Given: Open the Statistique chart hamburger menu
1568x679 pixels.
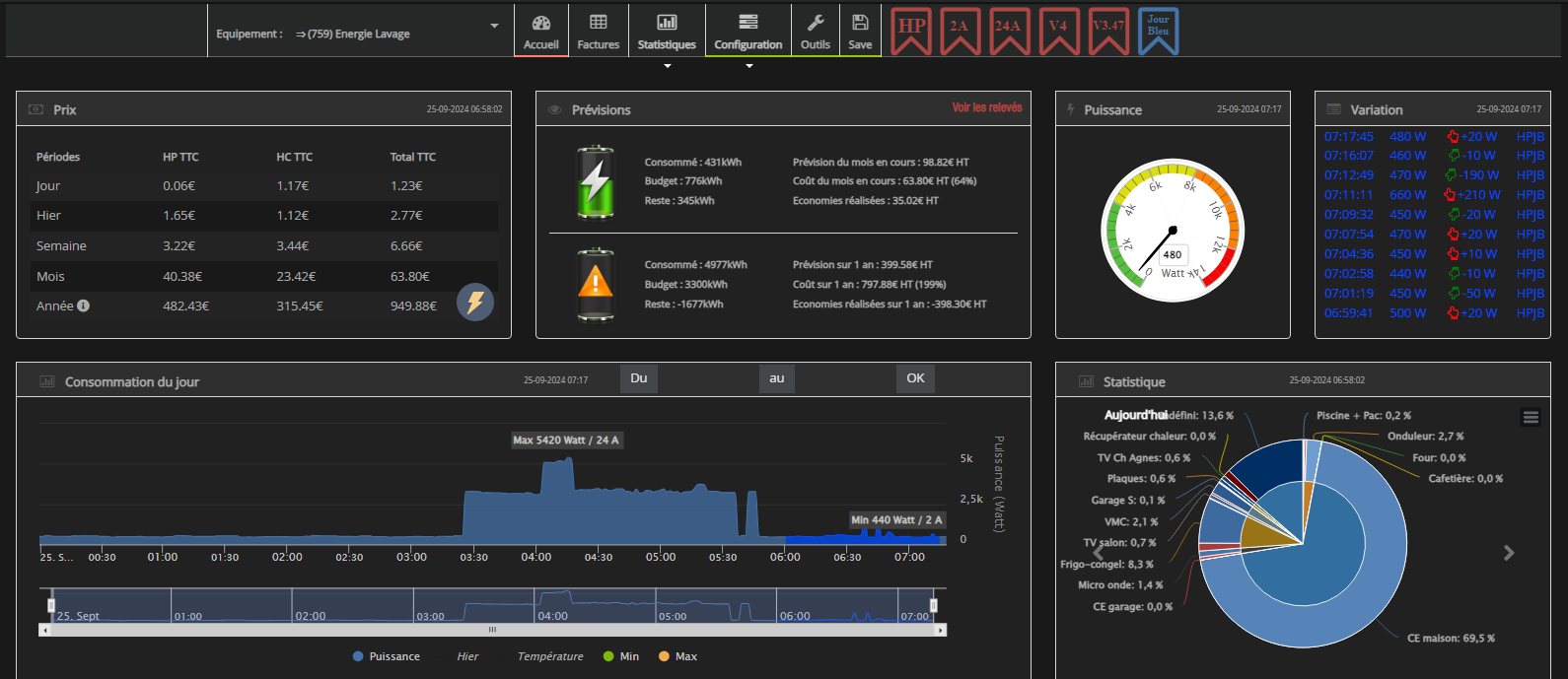Looking at the screenshot, I should coord(1531,418).
